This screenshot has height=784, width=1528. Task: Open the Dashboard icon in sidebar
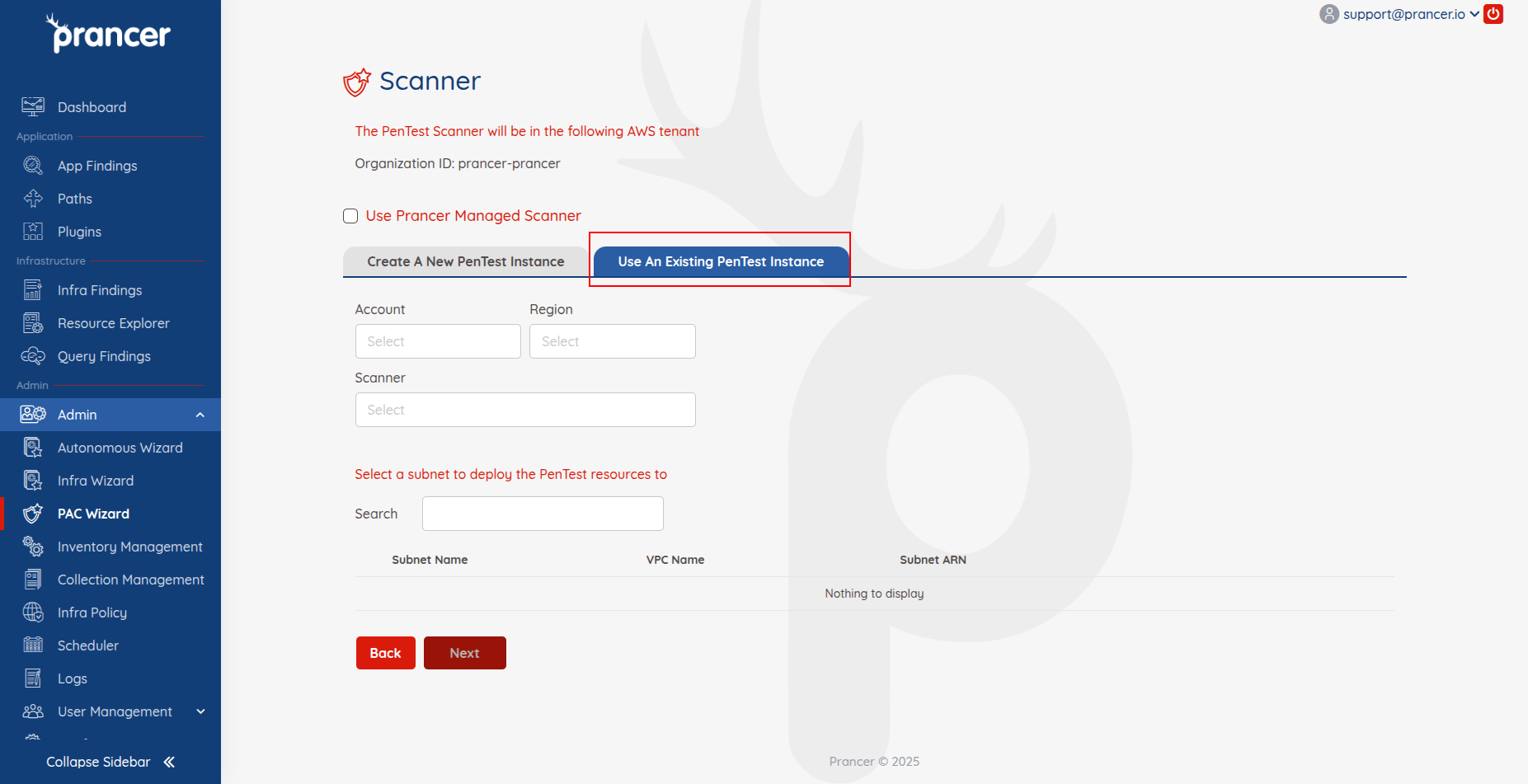click(x=33, y=106)
